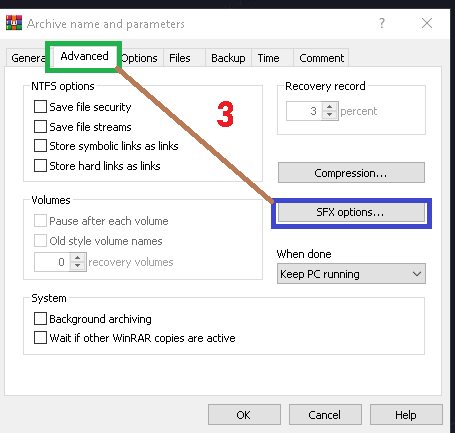Expand the When done dropdown
The width and height of the screenshot is (455, 433).
[x=351, y=274]
